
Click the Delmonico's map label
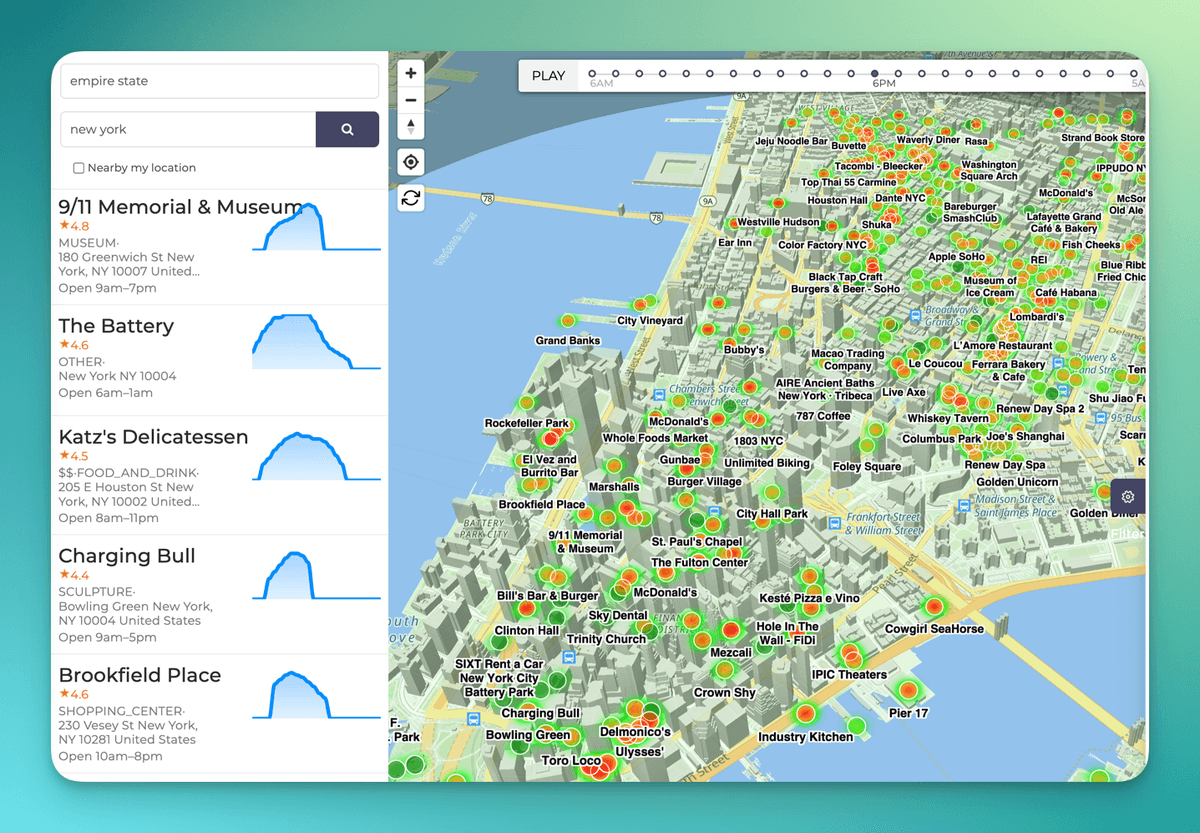tap(635, 732)
